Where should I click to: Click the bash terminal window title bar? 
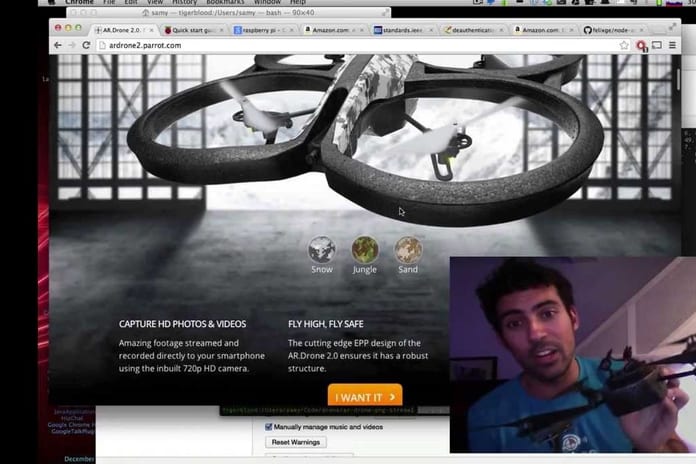(x=229, y=13)
